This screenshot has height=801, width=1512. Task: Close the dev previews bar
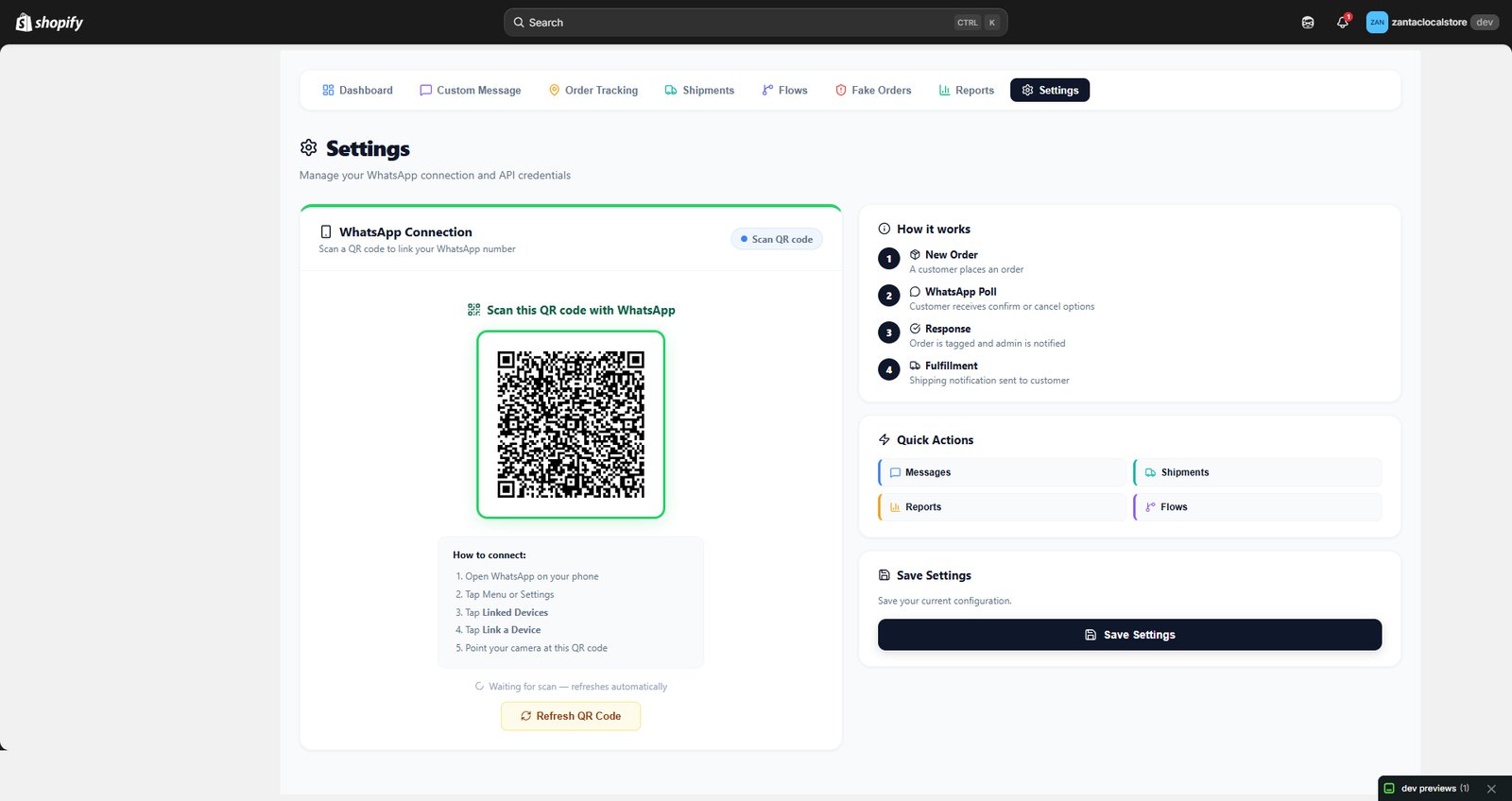click(1491, 789)
